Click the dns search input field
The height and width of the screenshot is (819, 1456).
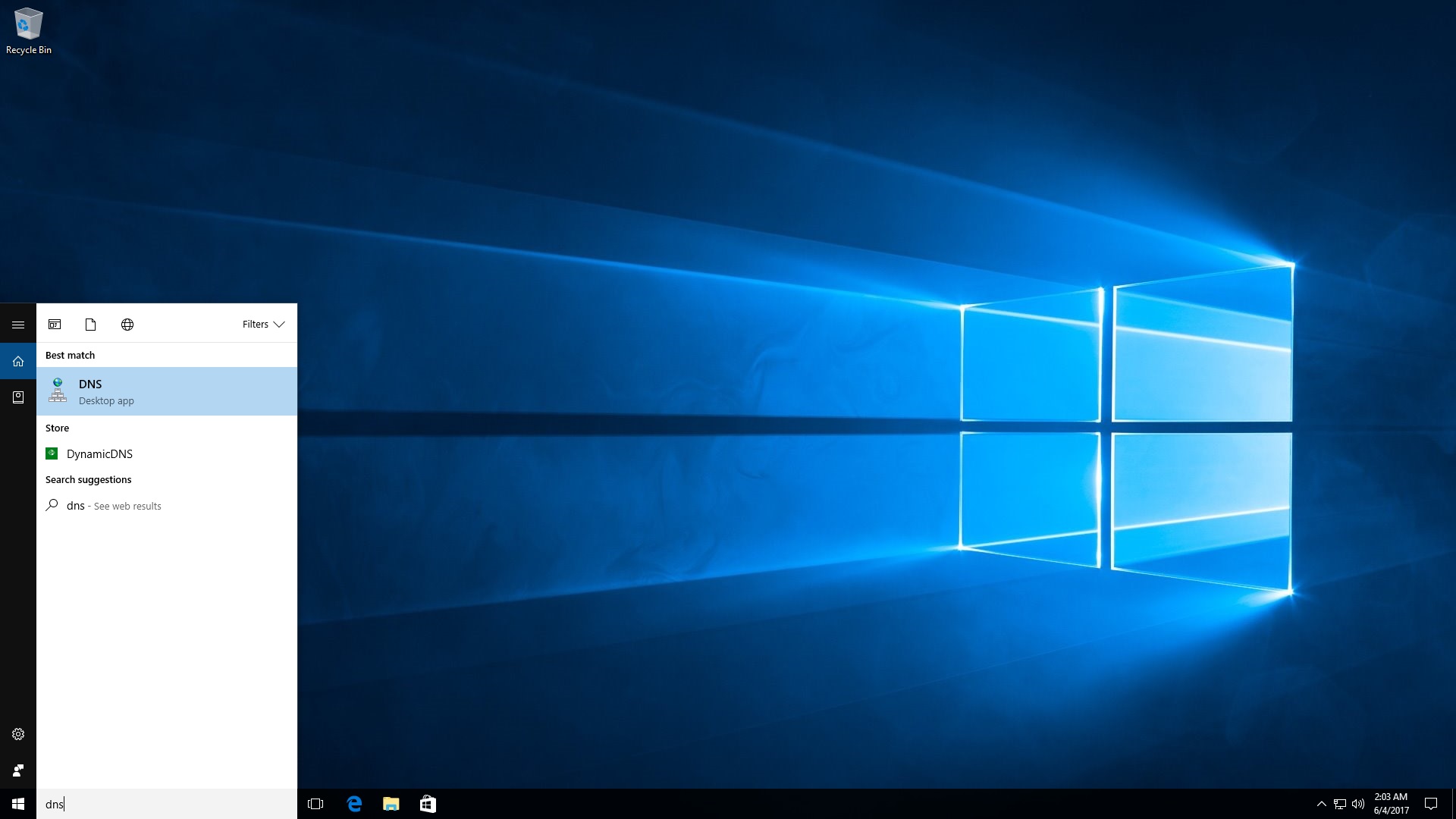167,804
